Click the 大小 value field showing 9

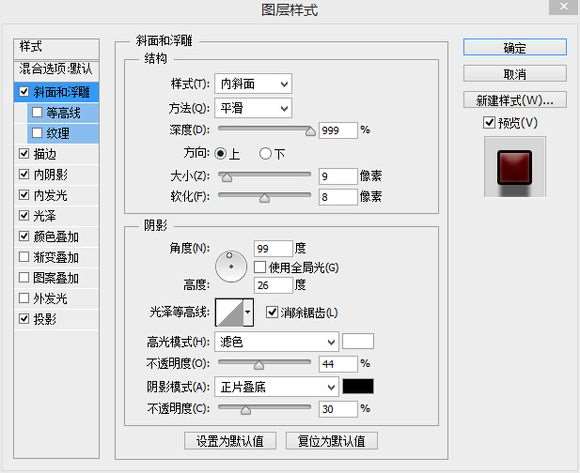[338, 176]
